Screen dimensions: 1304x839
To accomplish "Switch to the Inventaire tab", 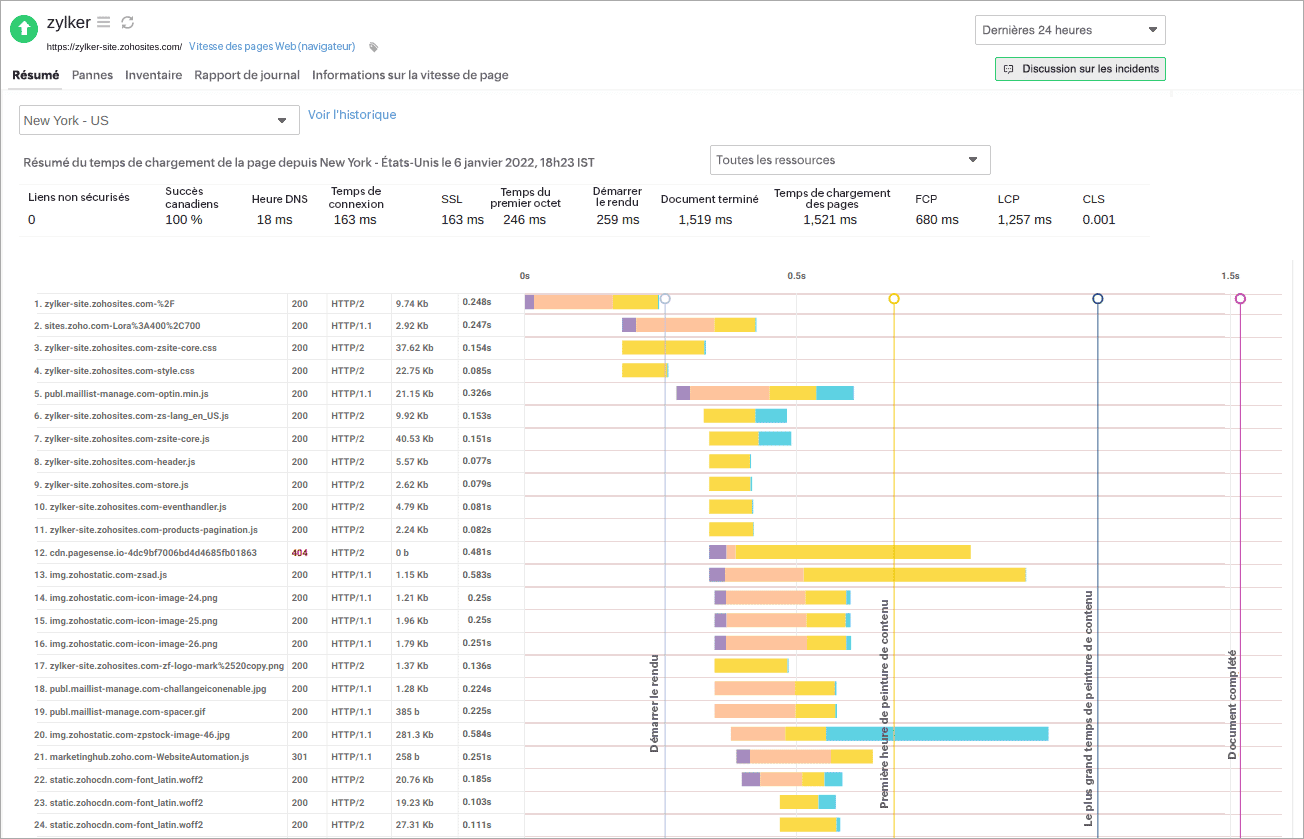I will pyautogui.click(x=153, y=75).
